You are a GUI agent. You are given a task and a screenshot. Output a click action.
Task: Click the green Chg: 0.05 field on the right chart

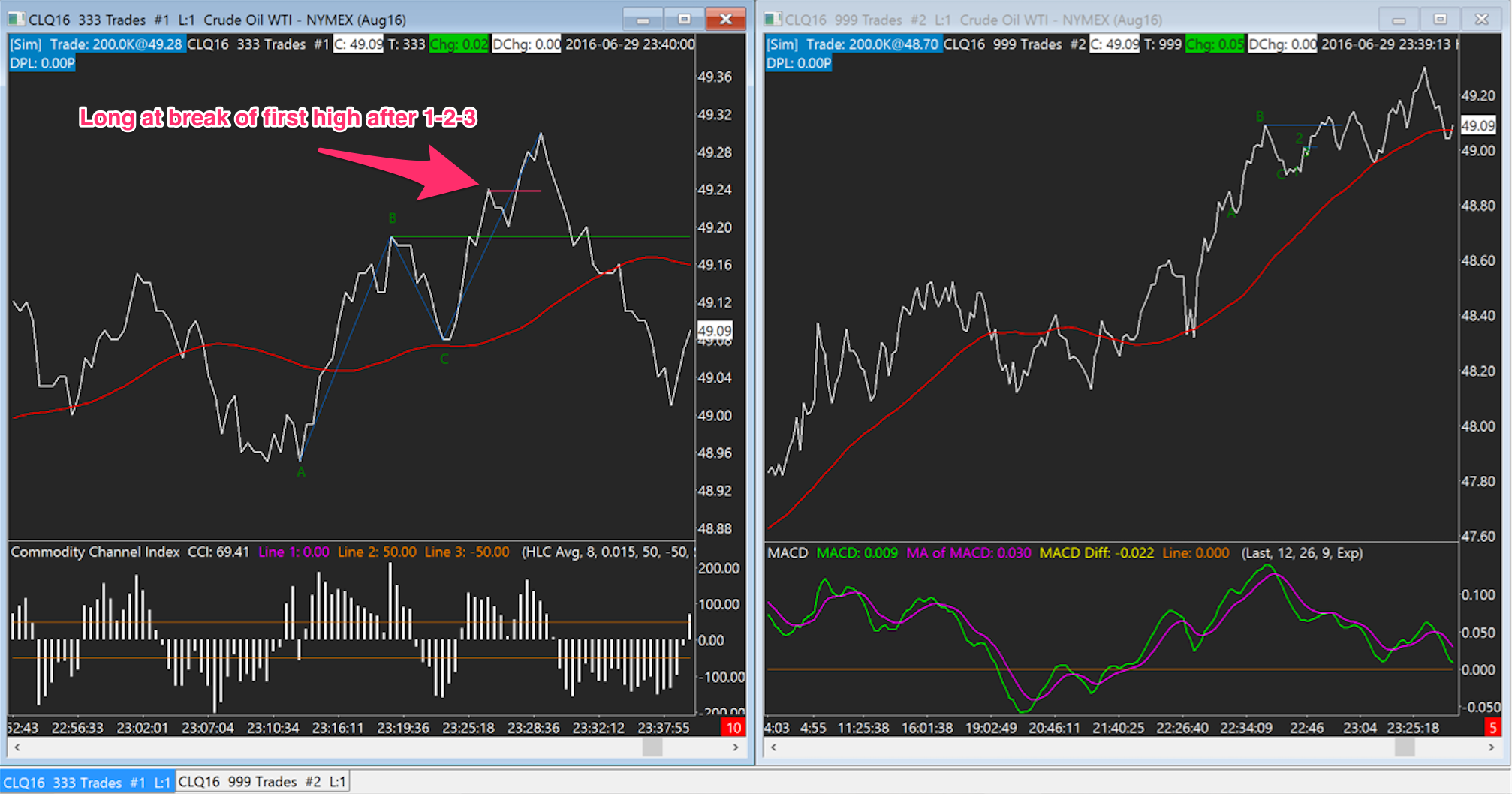(1215, 44)
